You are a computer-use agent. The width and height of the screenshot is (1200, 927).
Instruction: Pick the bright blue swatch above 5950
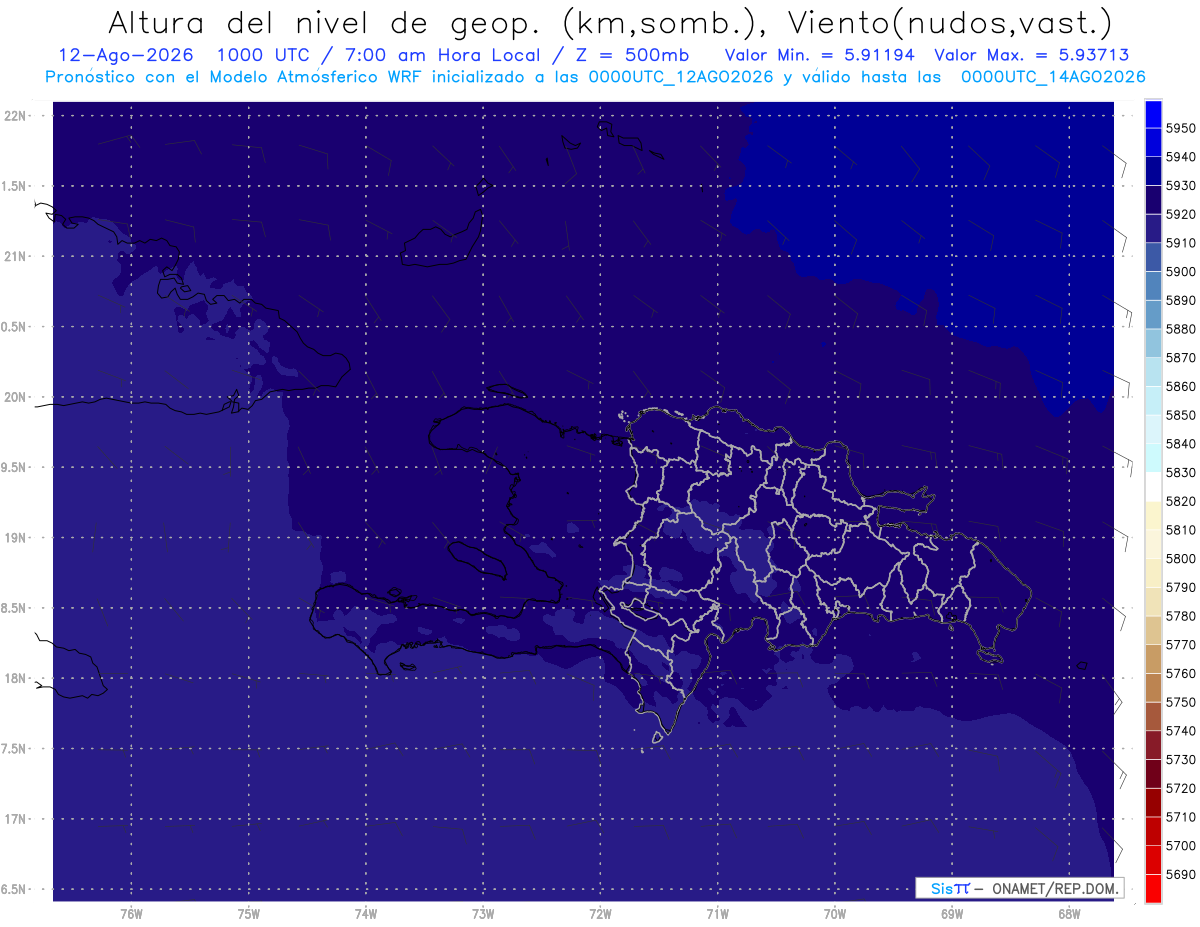point(1153,114)
